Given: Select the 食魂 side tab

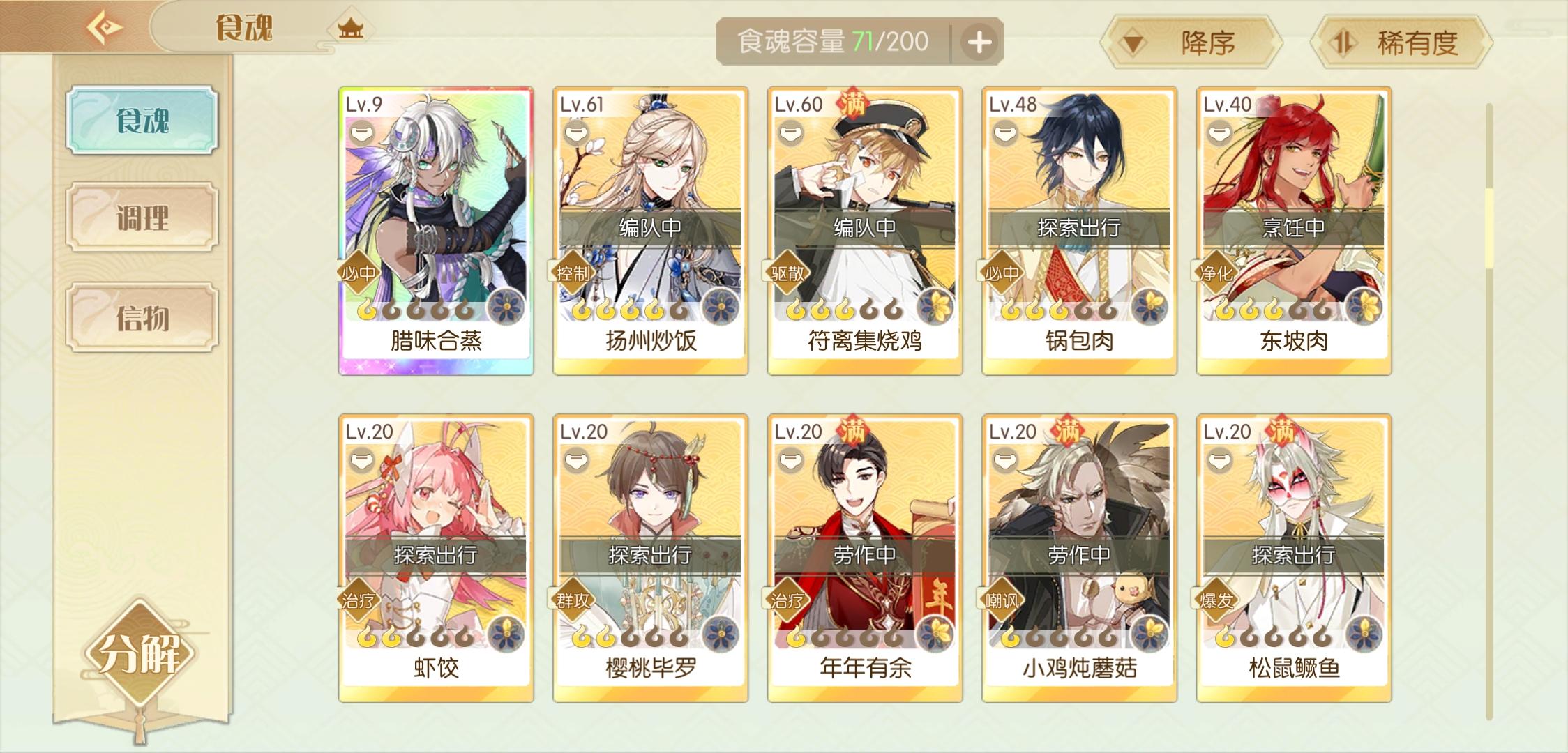Looking at the screenshot, I should 142,121.
